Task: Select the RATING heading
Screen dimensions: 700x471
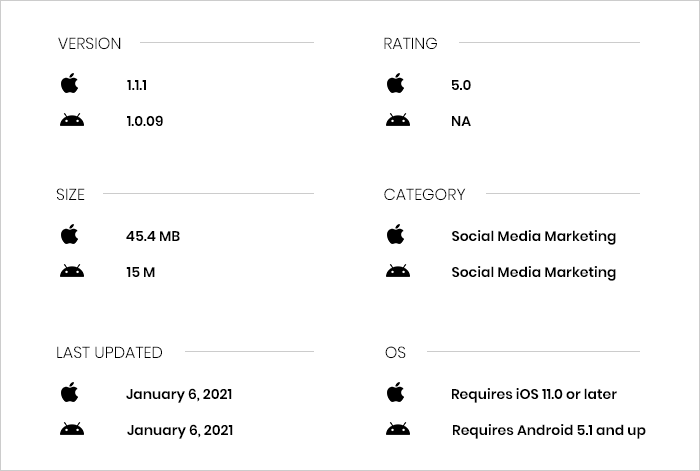Action: (x=410, y=43)
